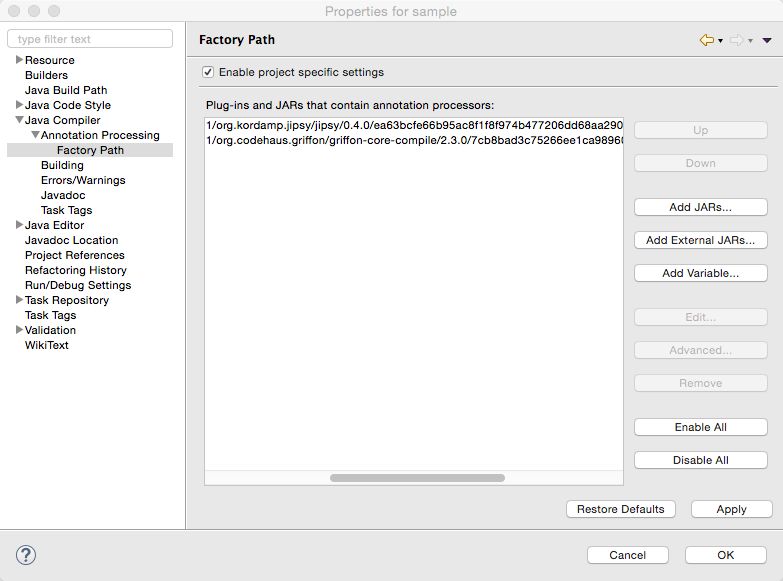The height and width of the screenshot is (581, 783).
Task: Collapse the Annotation Processing node
Action: coord(35,135)
